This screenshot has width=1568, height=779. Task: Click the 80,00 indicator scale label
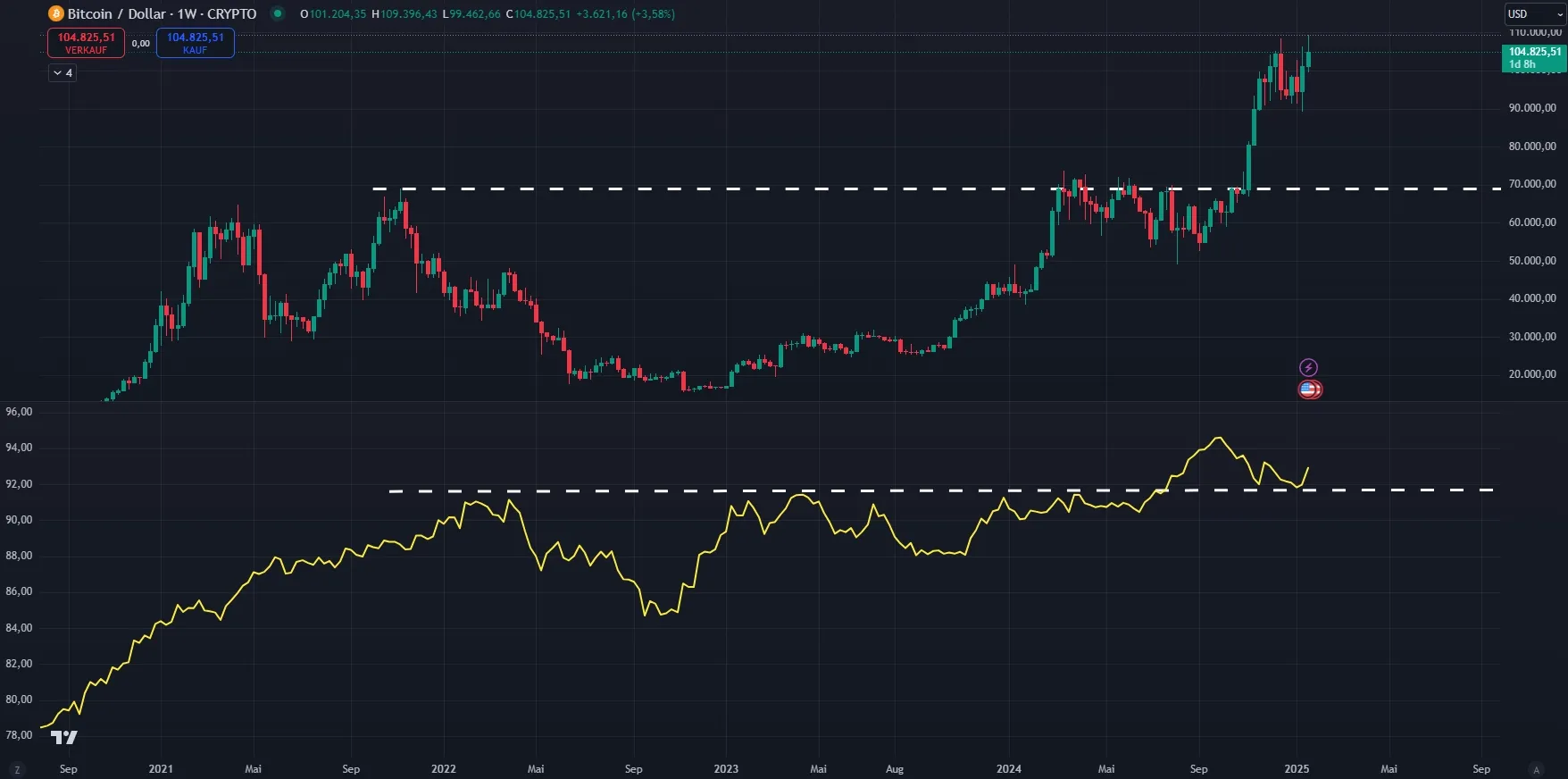pyautogui.click(x=19, y=699)
